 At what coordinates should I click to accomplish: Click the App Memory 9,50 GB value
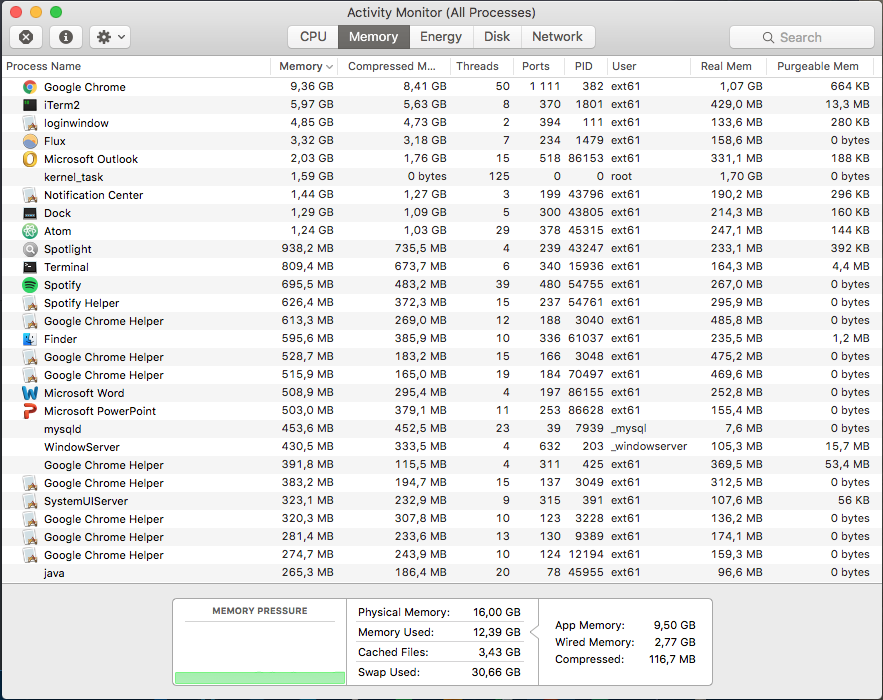click(674, 625)
